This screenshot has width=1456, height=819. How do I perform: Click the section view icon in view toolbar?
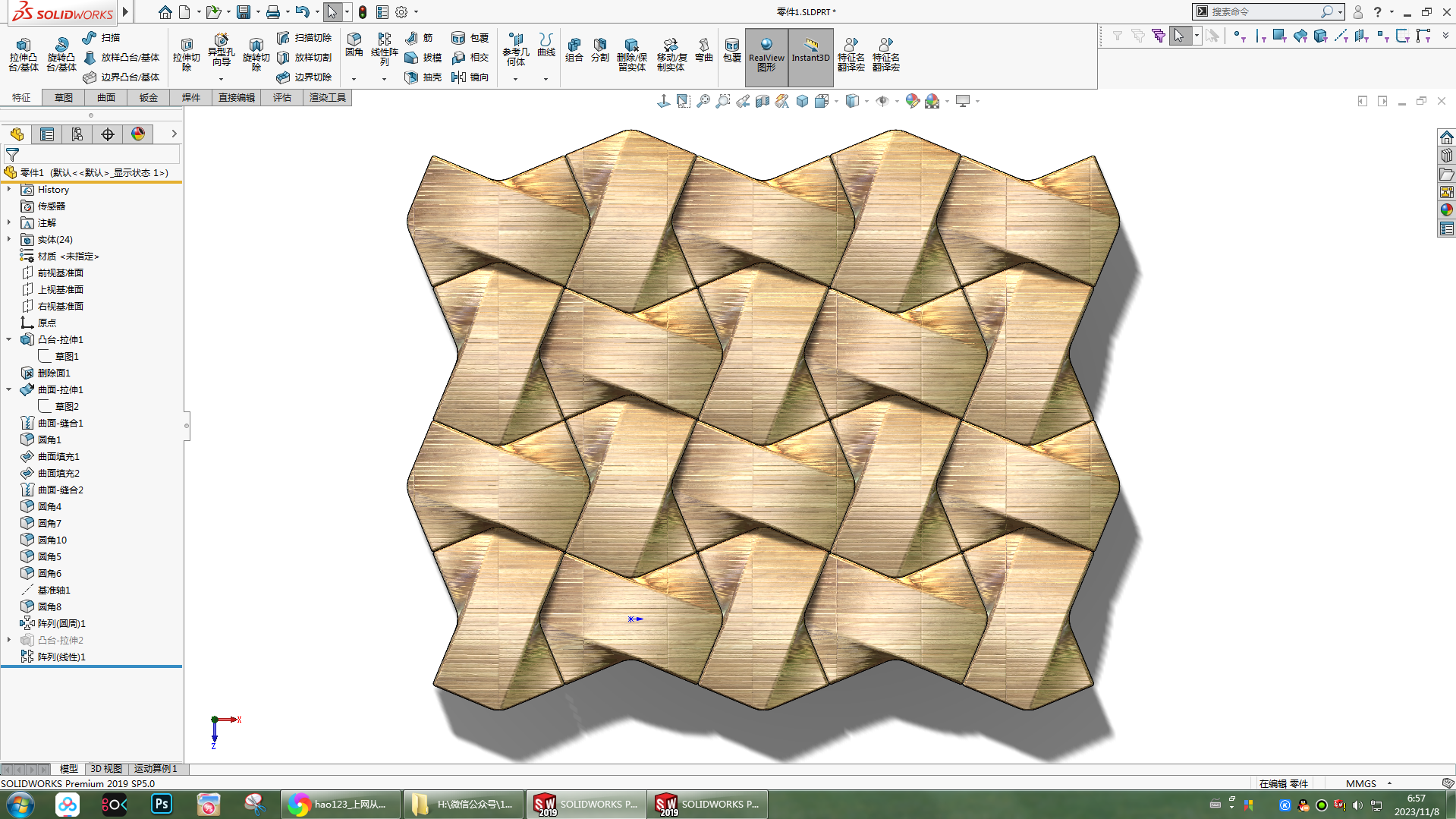(x=763, y=101)
